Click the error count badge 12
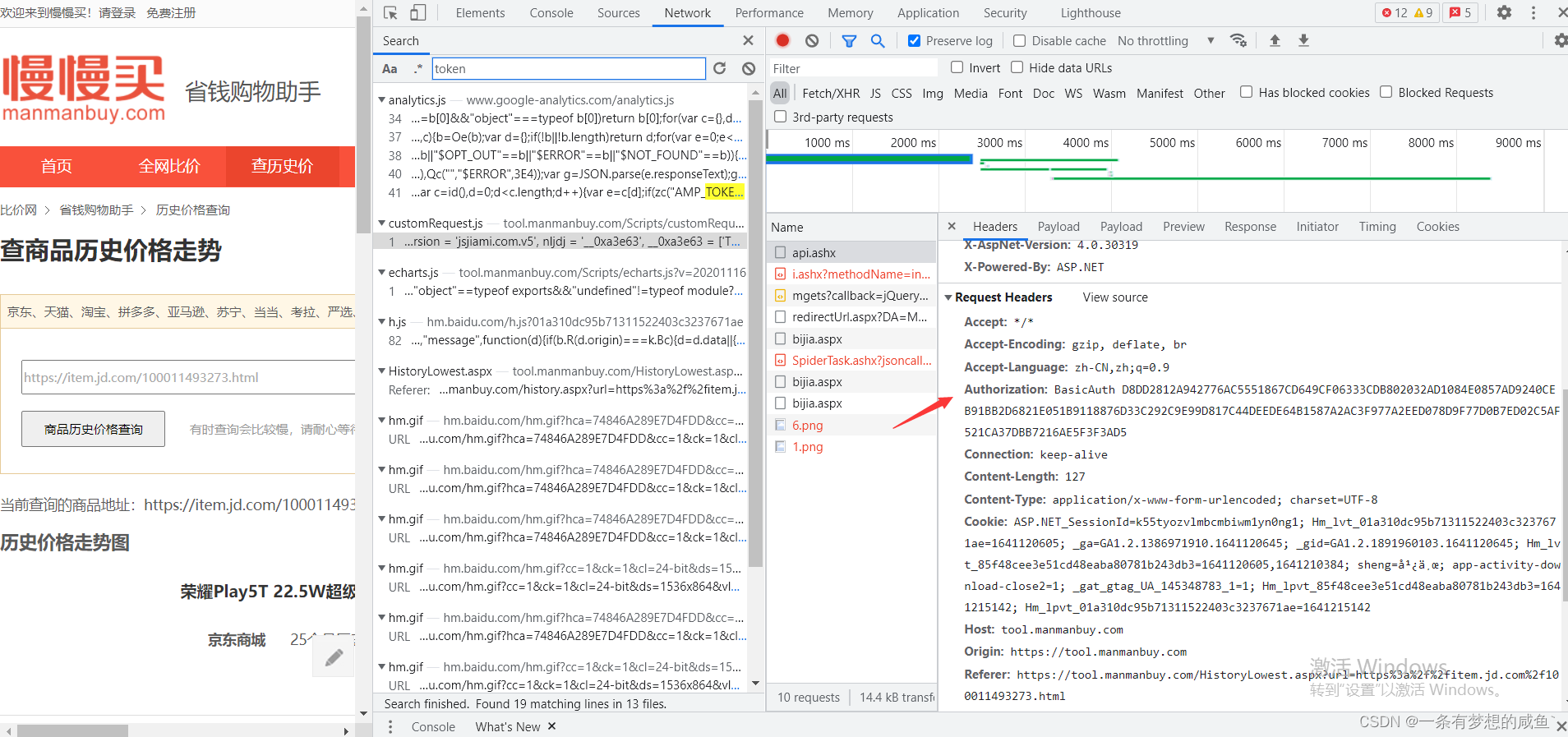 [x=1395, y=13]
